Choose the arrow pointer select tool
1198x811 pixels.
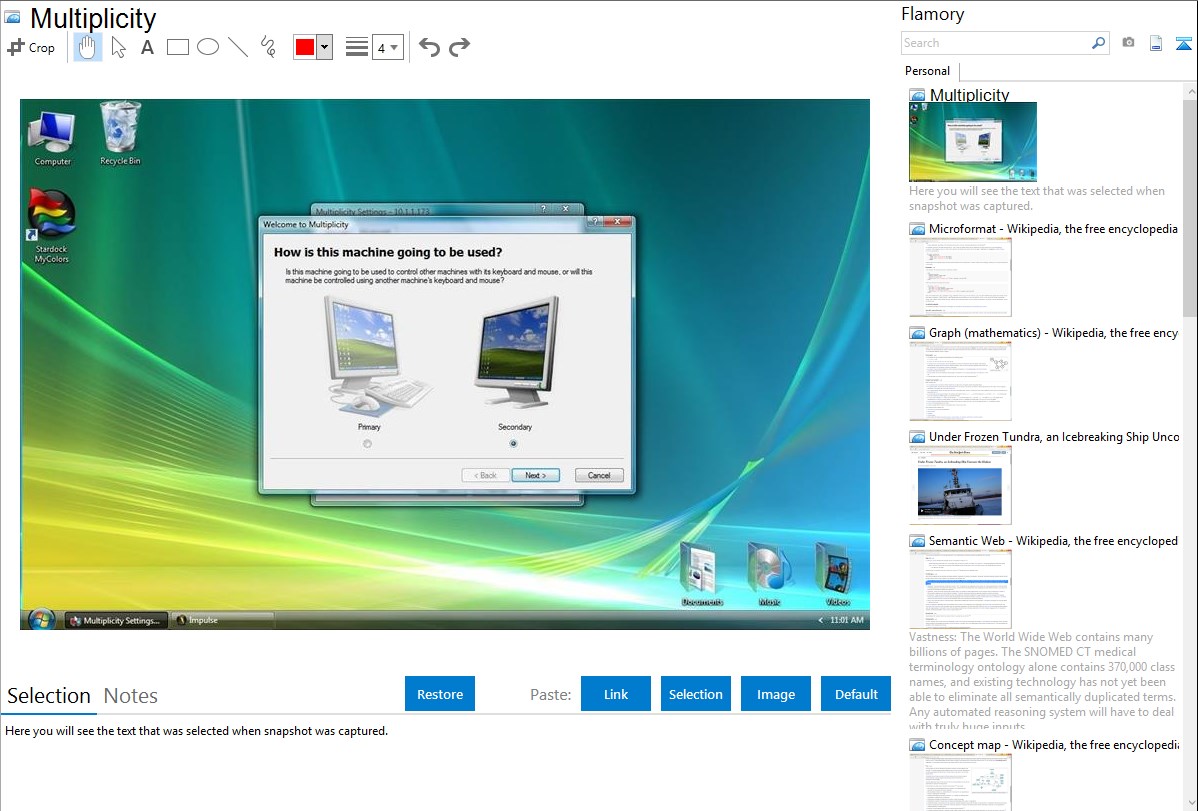118,47
